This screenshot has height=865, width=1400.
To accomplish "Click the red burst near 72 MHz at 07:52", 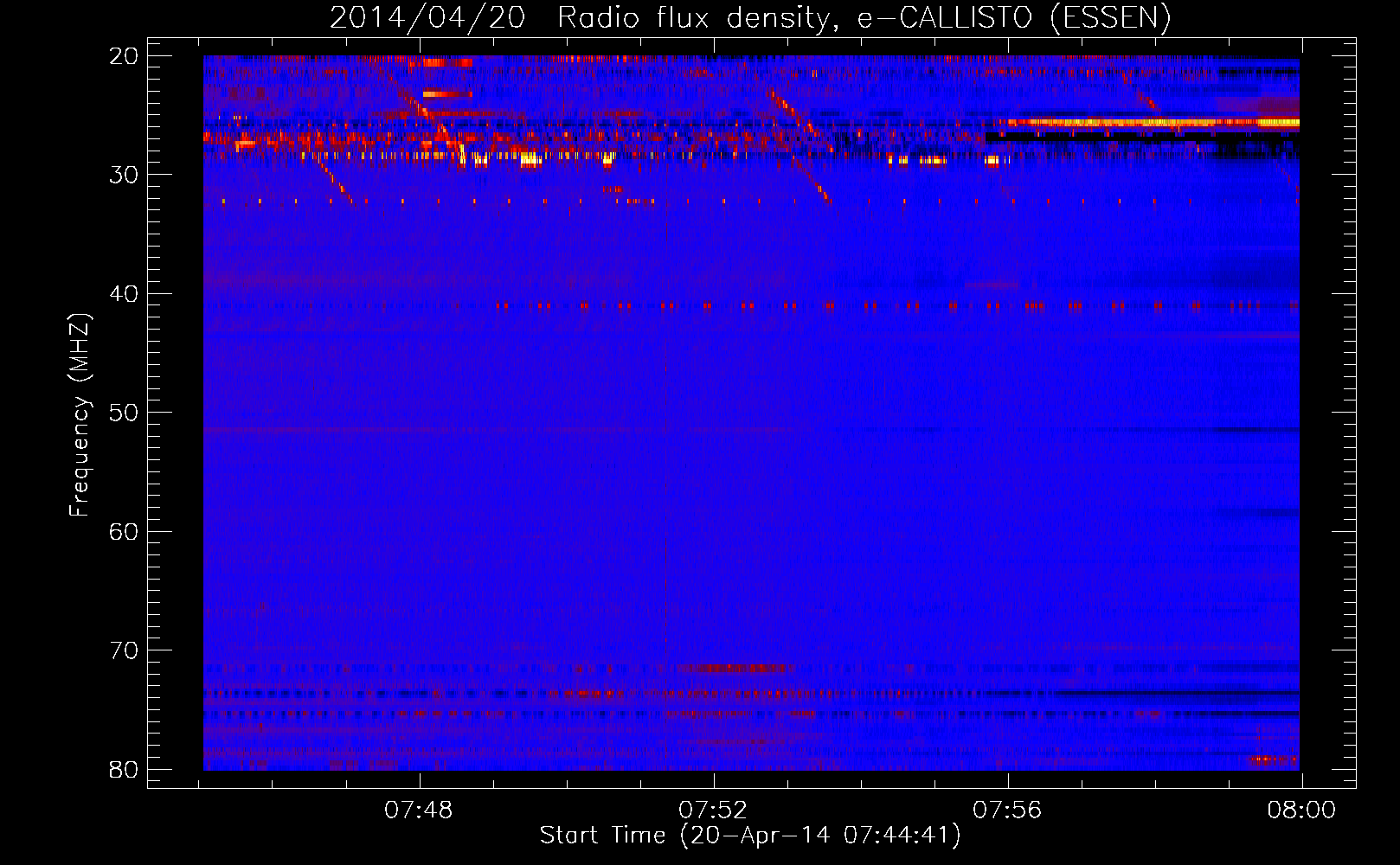I will 735,668.
